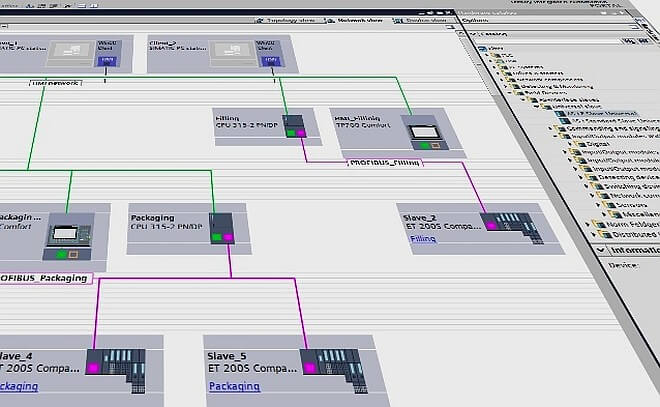Select the highlighted AS-i Slave Universal entry

point(596,113)
